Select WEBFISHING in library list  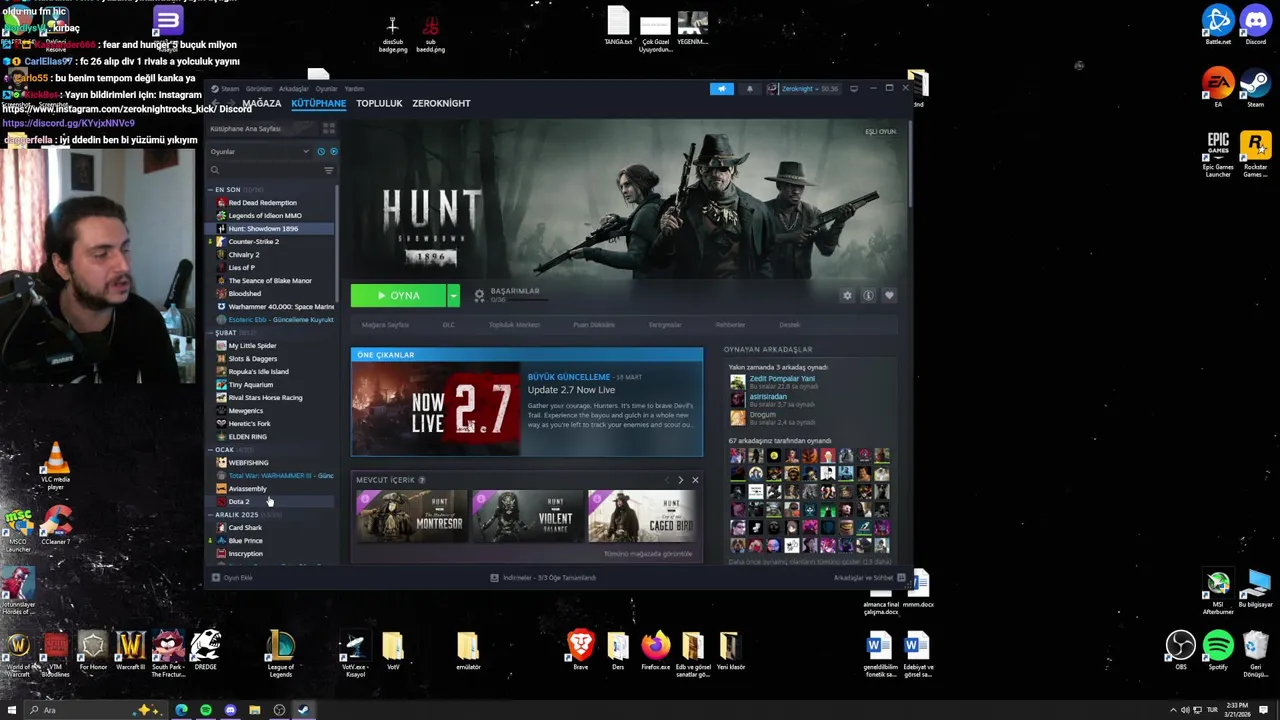(x=248, y=463)
